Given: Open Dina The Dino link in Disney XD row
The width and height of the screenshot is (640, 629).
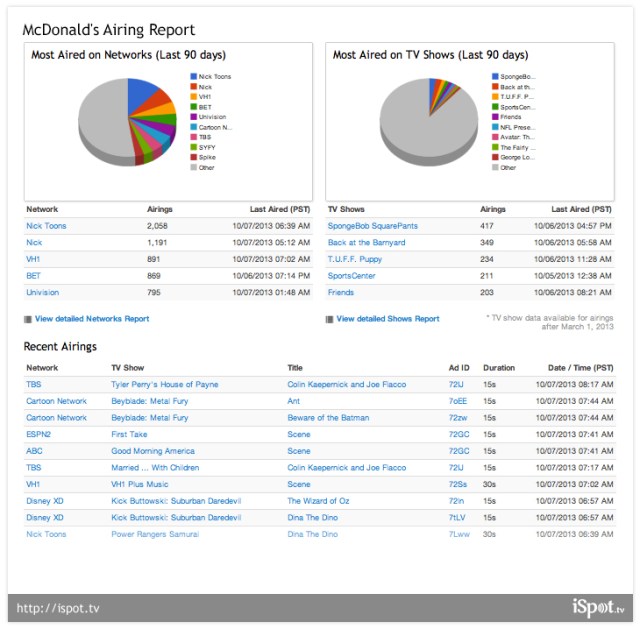Looking at the screenshot, I should [x=312, y=518].
